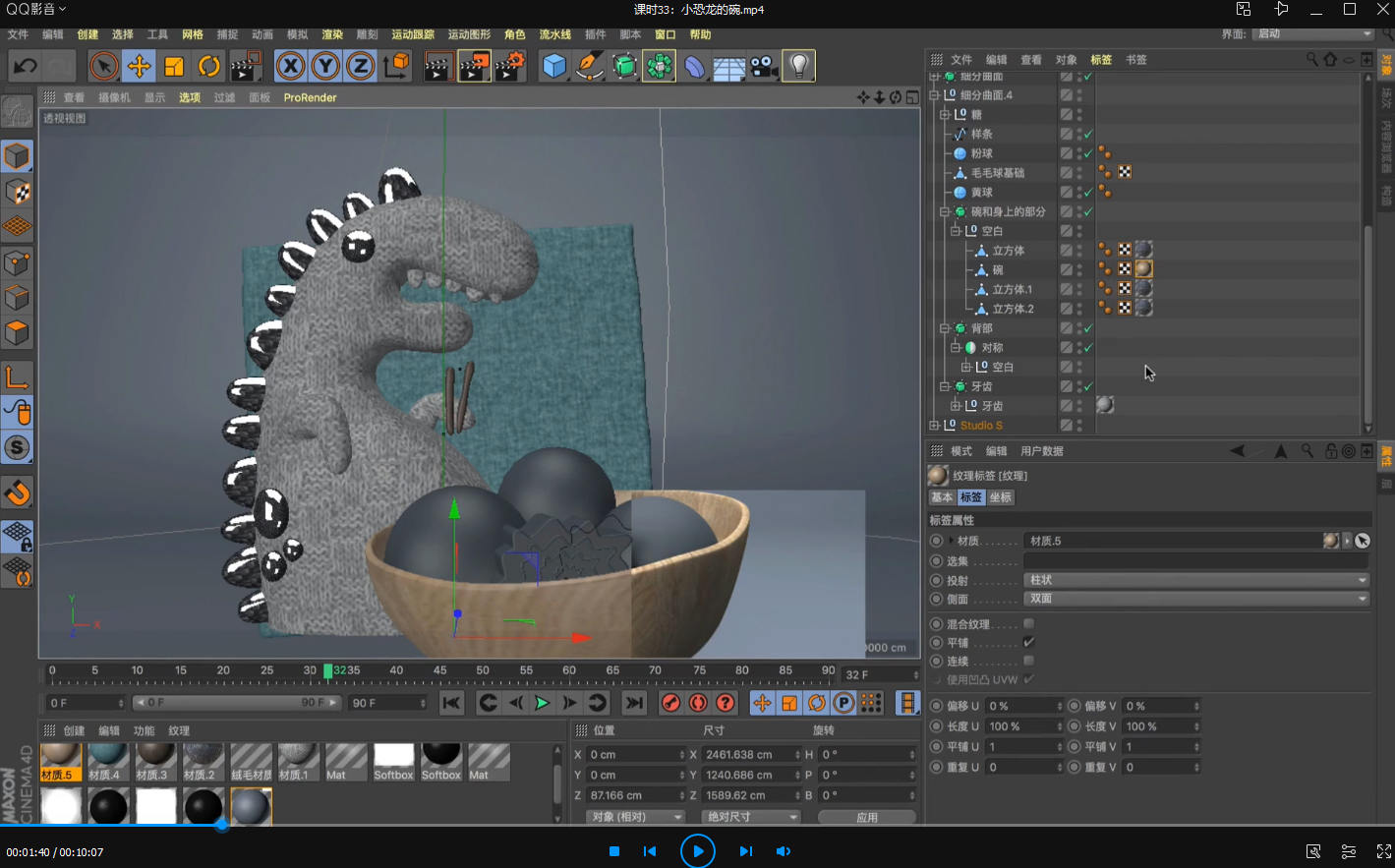Click the Light object icon

click(x=799, y=67)
